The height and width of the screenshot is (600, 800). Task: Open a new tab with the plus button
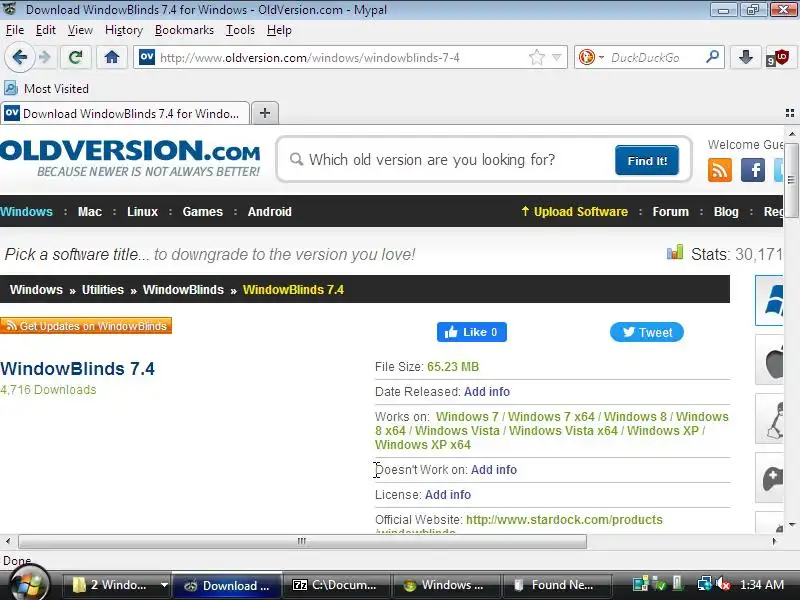[265, 113]
